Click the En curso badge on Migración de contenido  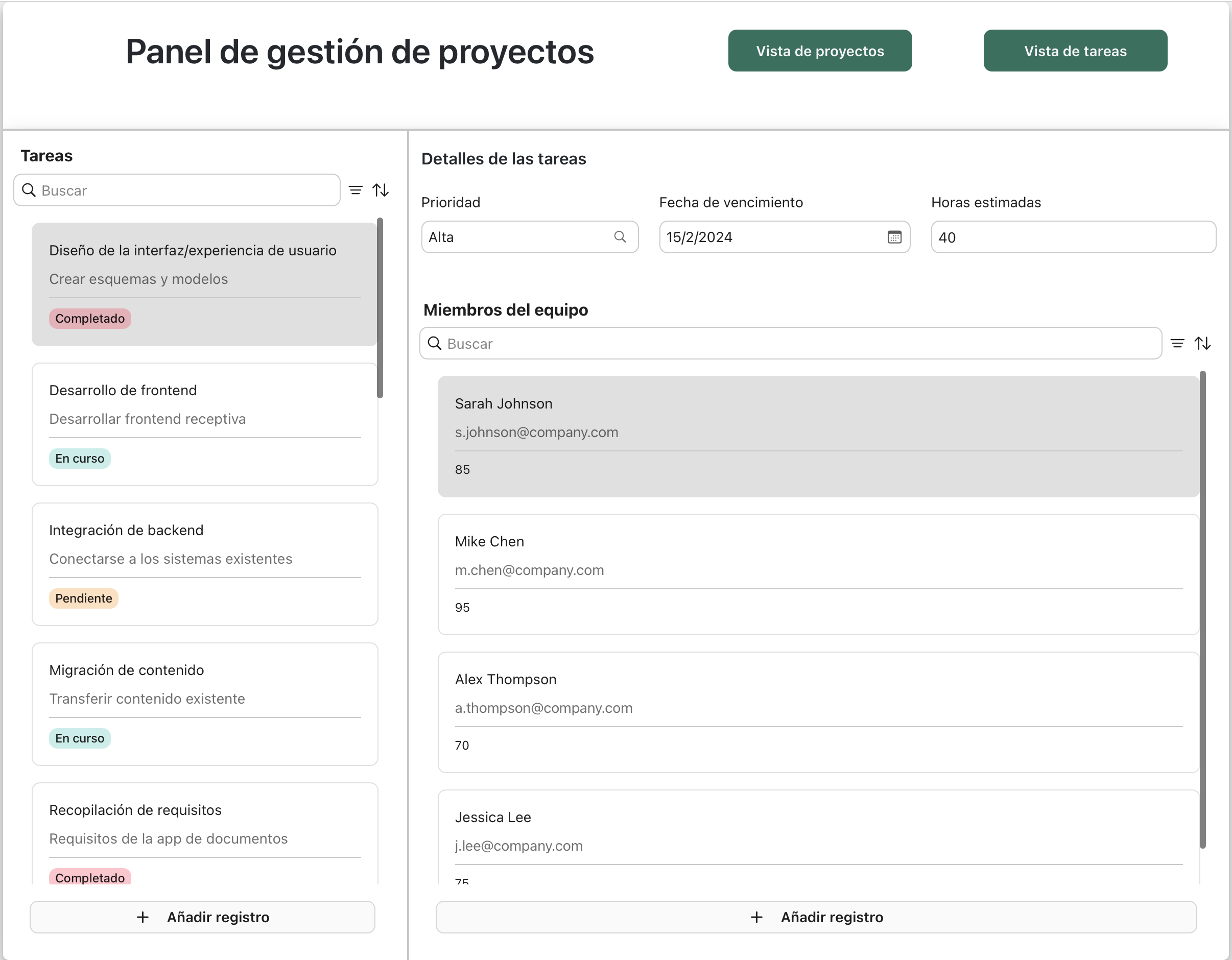(79, 738)
